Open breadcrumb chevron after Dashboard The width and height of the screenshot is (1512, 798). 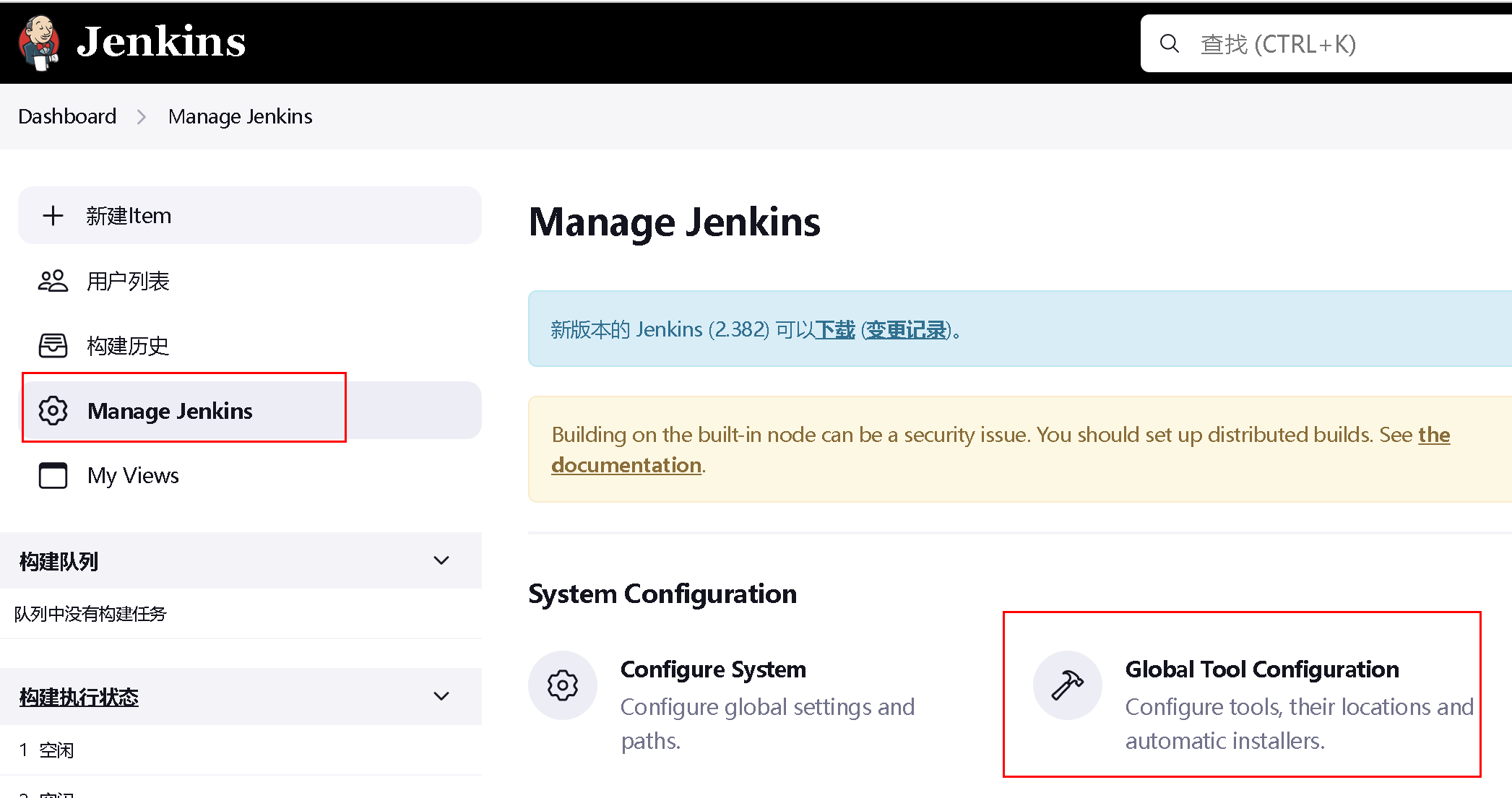click(x=142, y=117)
